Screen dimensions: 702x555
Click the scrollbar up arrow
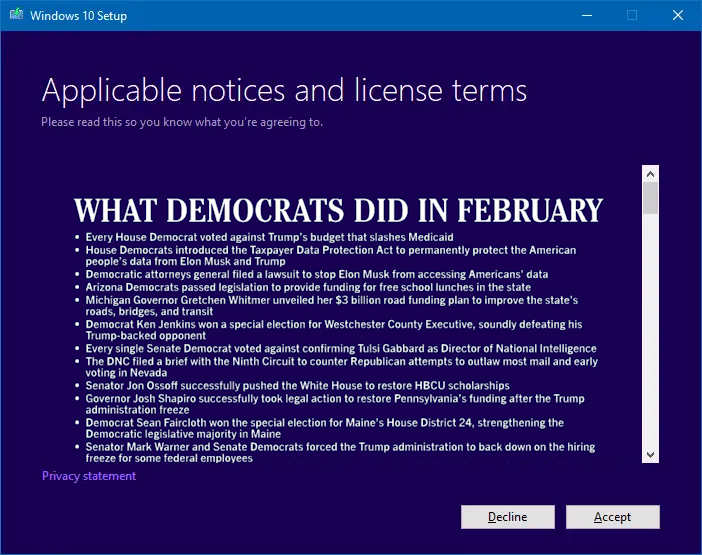[x=651, y=174]
